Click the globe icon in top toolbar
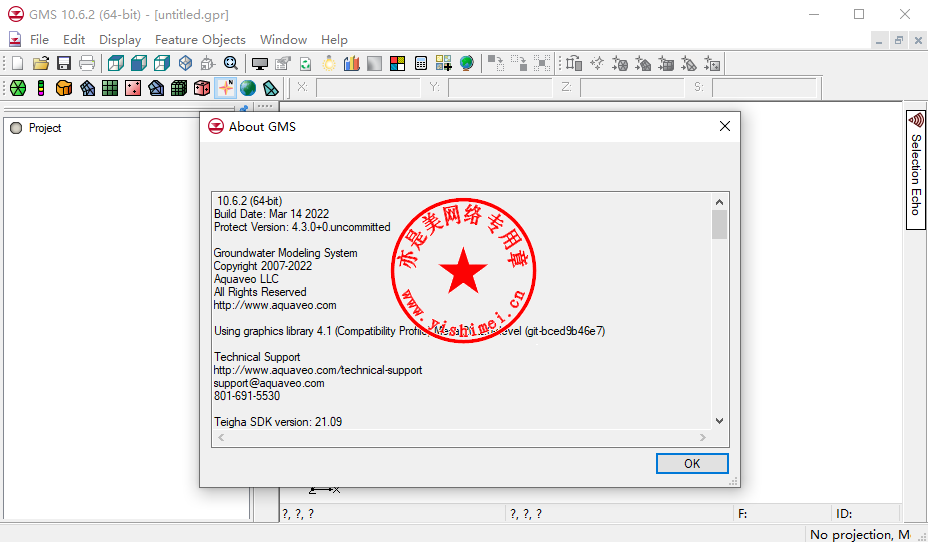 pos(467,63)
